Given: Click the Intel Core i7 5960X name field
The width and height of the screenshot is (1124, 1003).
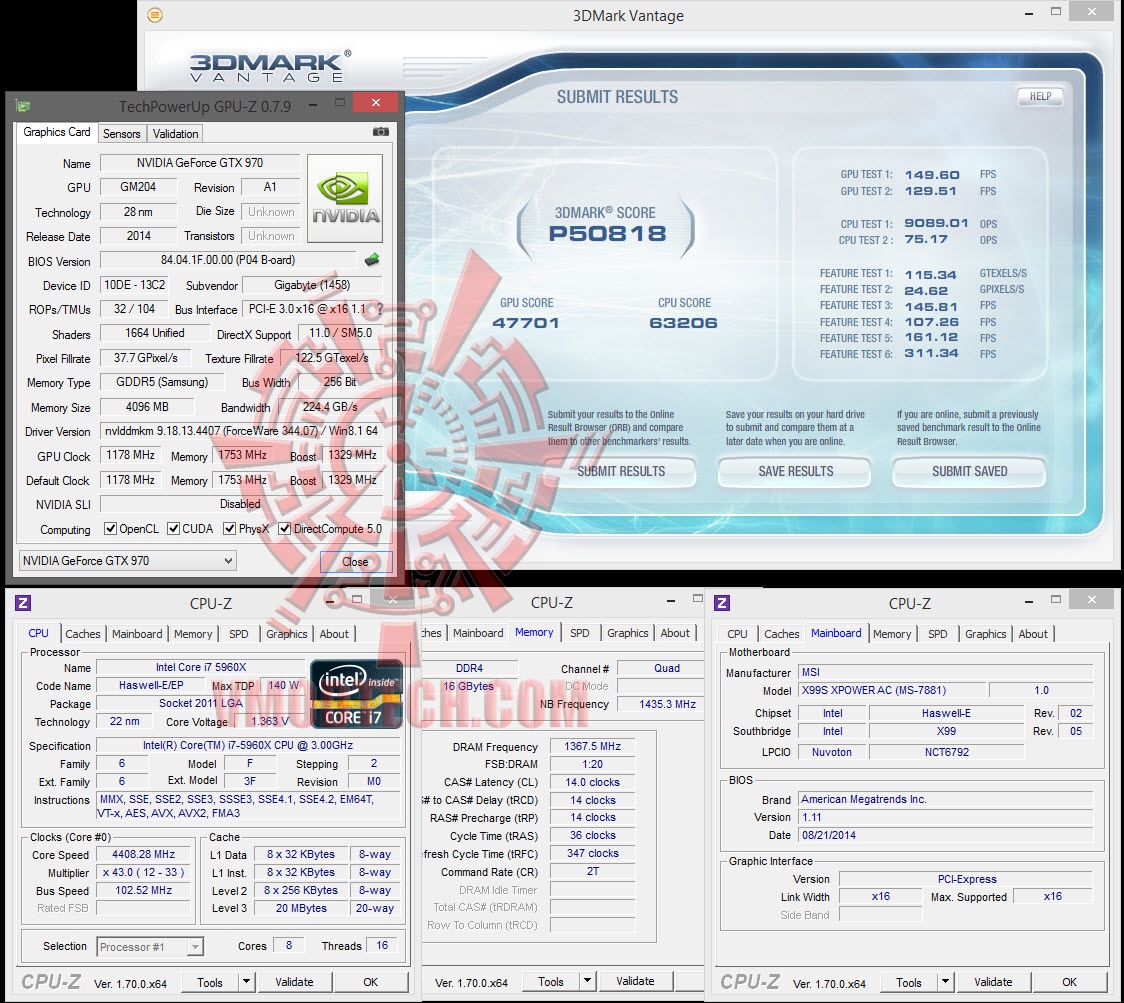Looking at the screenshot, I should pyautogui.click(x=201, y=667).
